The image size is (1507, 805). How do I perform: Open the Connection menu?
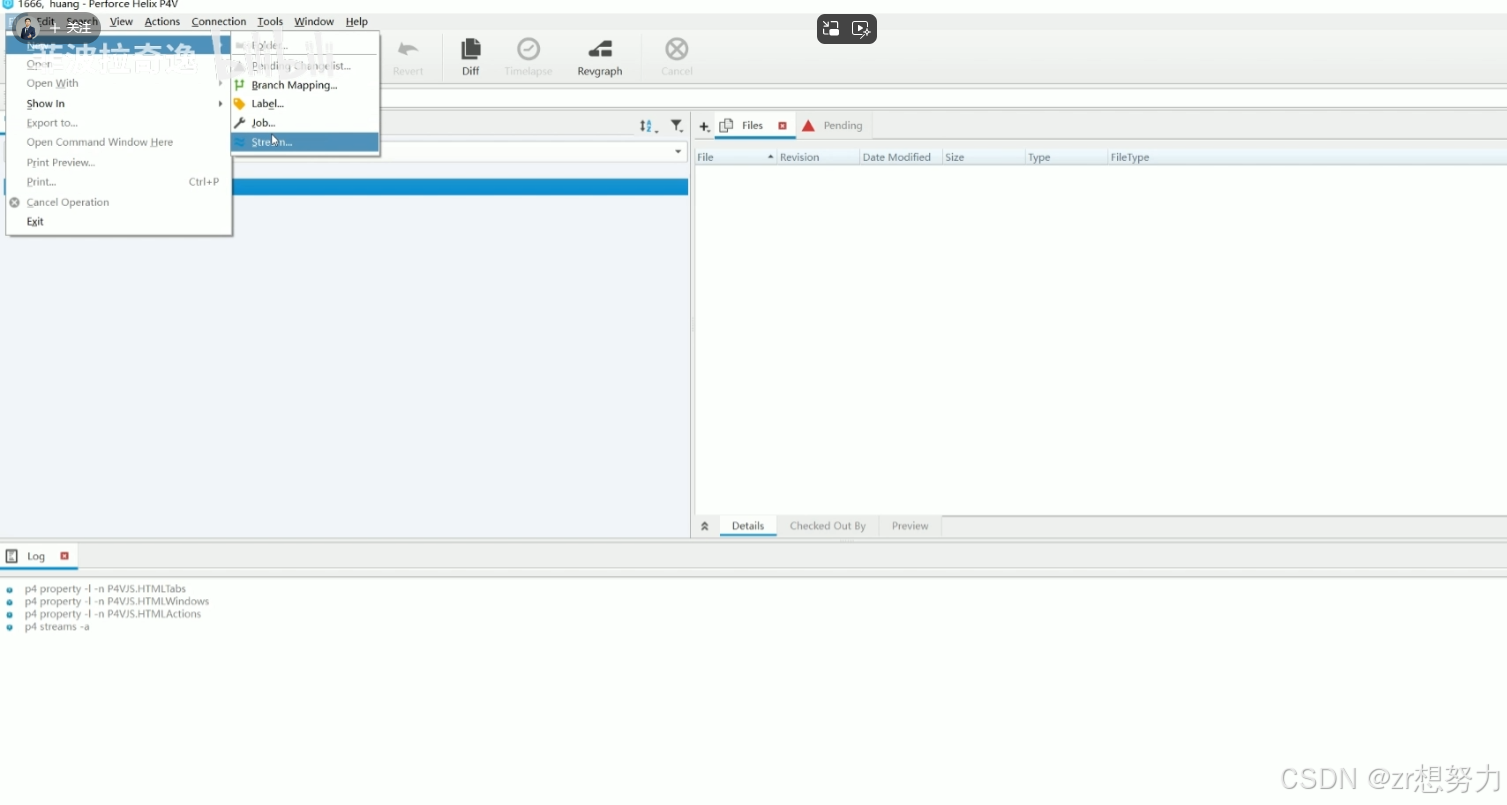219,21
